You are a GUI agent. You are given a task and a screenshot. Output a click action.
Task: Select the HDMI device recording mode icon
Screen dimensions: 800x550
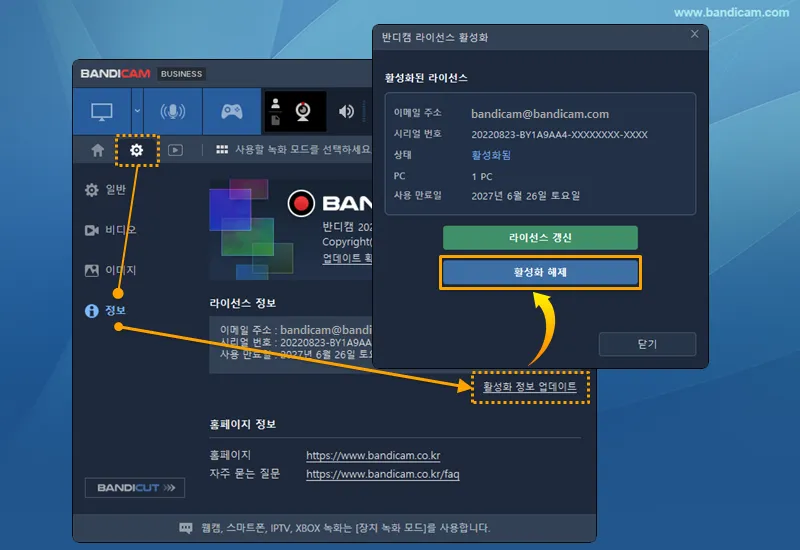(x=172, y=111)
